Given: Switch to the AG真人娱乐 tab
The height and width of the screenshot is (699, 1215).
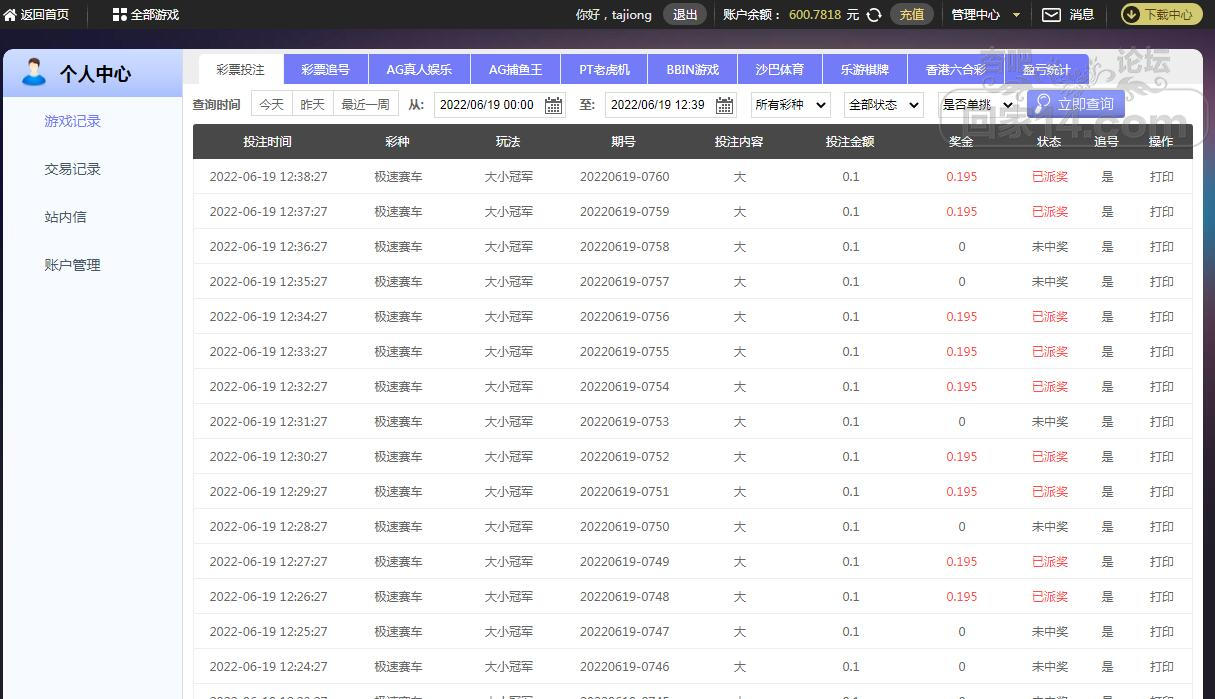Looking at the screenshot, I should pos(419,70).
